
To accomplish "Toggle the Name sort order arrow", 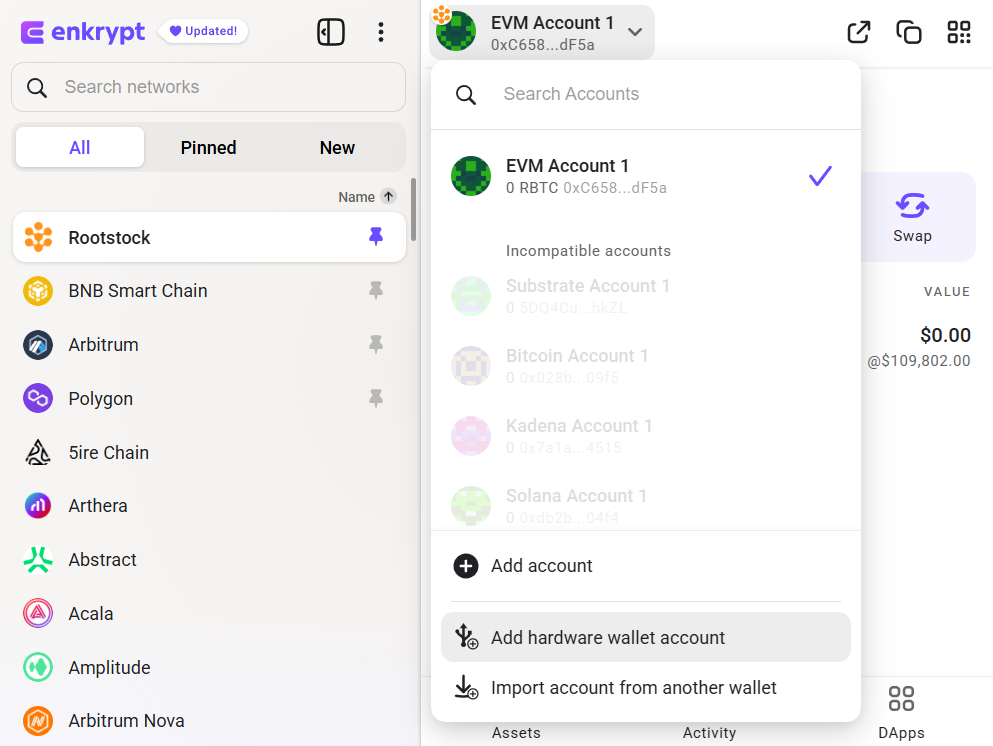I will 388,196.
